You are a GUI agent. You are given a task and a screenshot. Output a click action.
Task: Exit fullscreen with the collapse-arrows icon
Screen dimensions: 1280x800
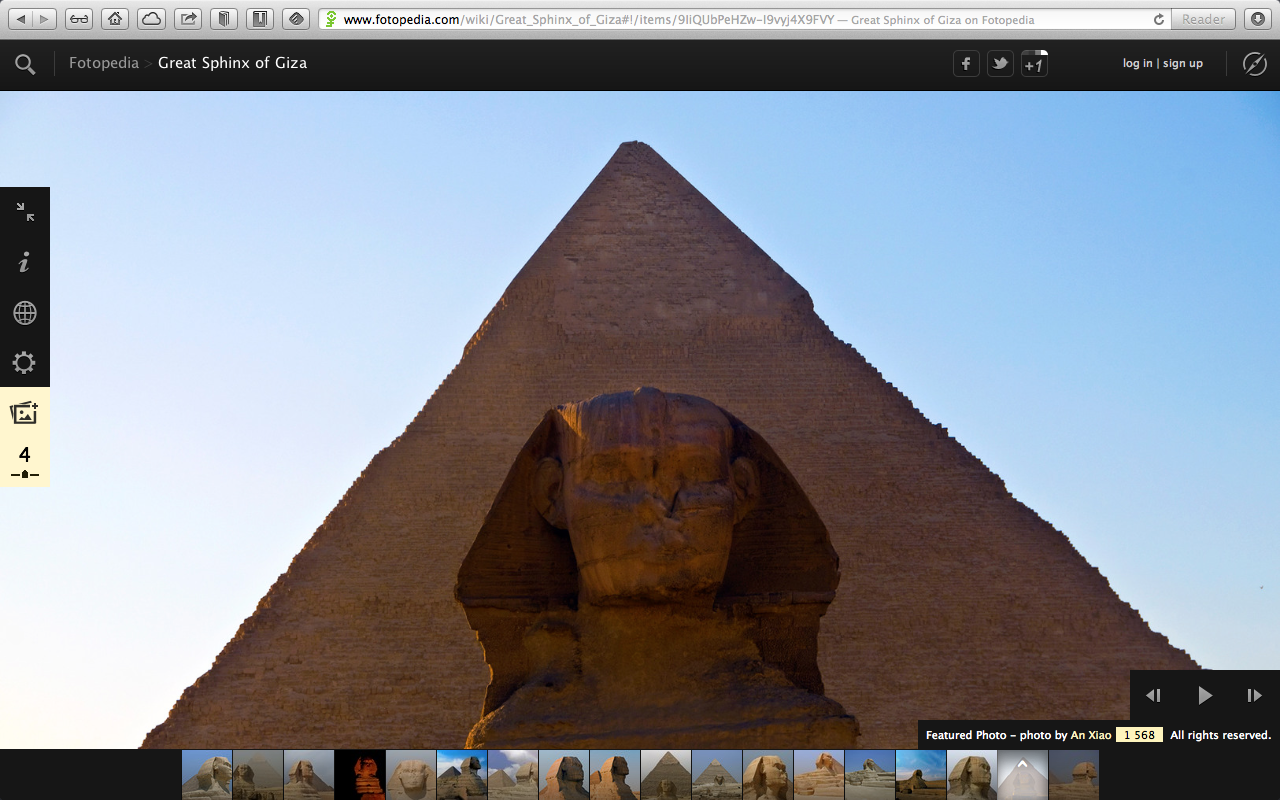pos(24,212)
